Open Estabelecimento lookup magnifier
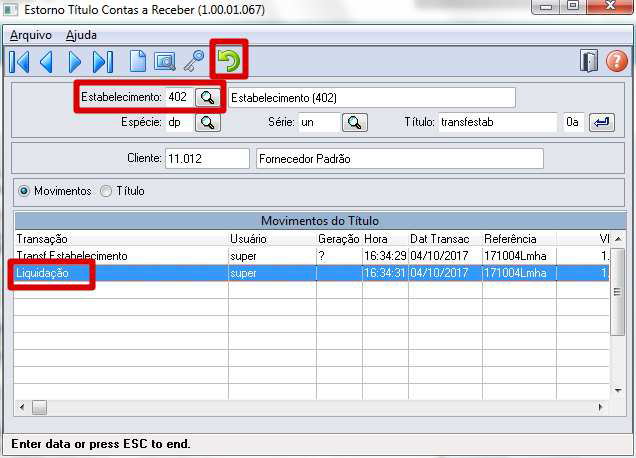 (208, 98)
